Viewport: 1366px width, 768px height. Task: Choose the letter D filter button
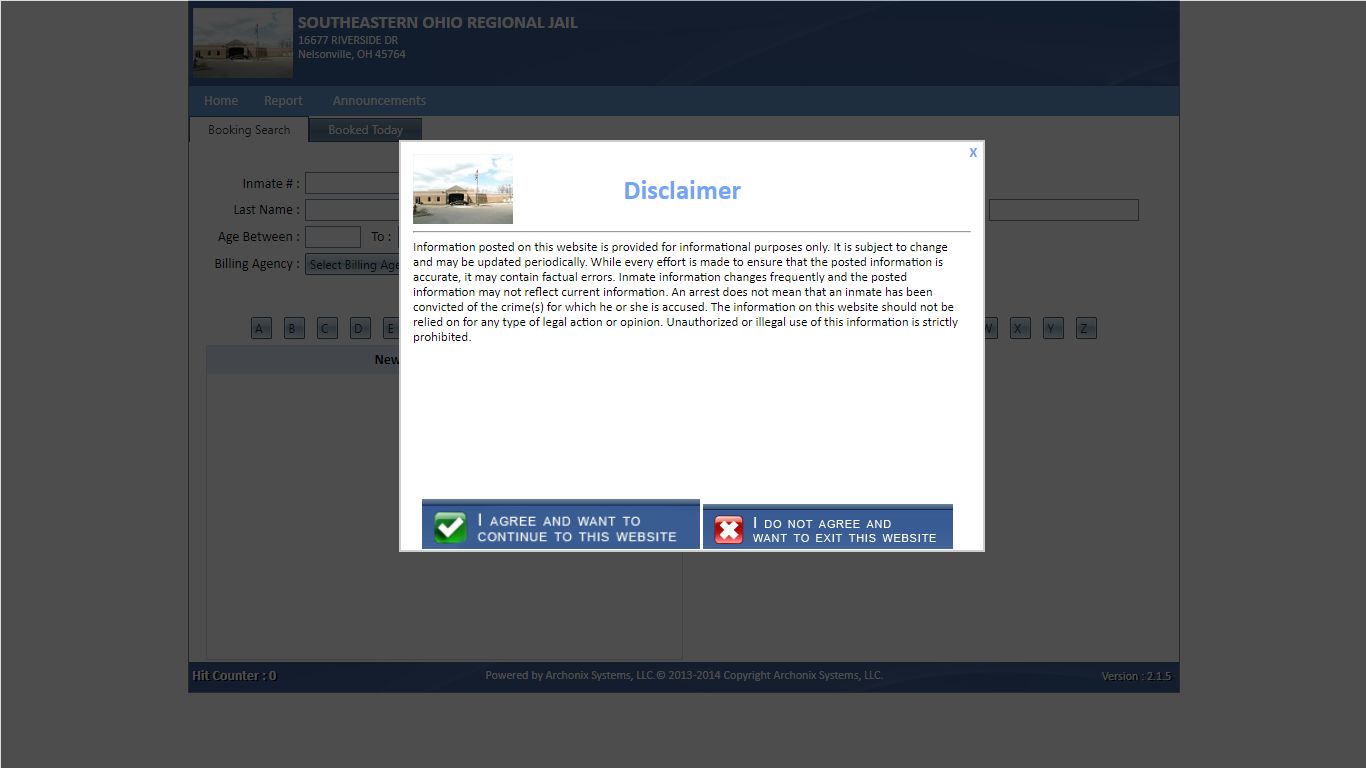360,328
